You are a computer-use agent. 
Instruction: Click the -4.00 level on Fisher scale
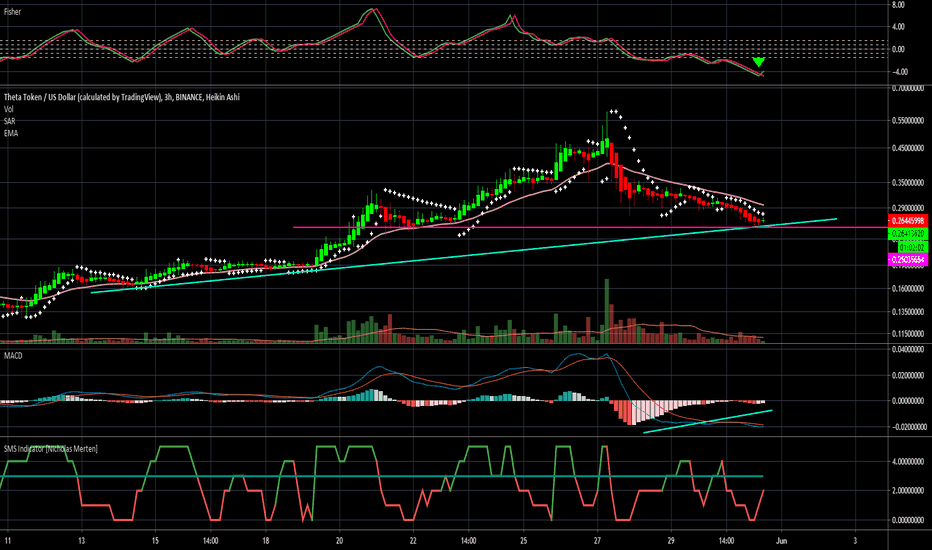tap(899, 72)
